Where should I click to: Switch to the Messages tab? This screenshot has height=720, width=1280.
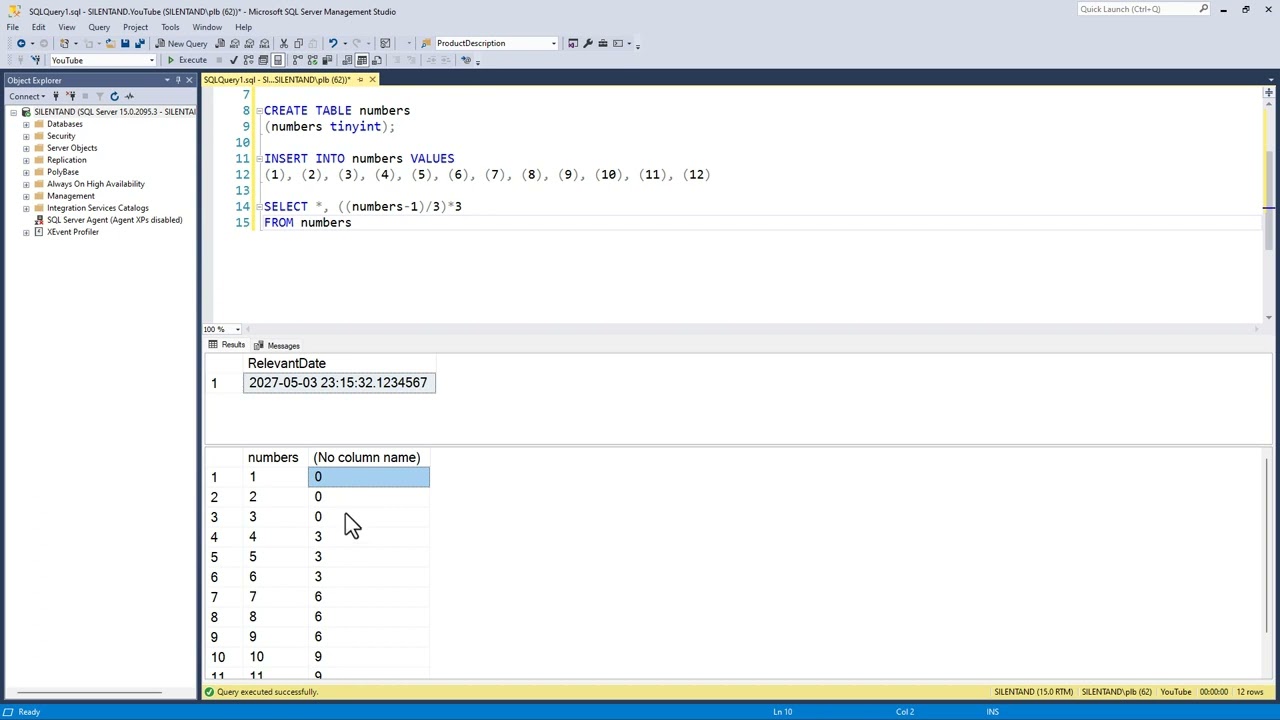pyautogui.click(x=277, y=346)
